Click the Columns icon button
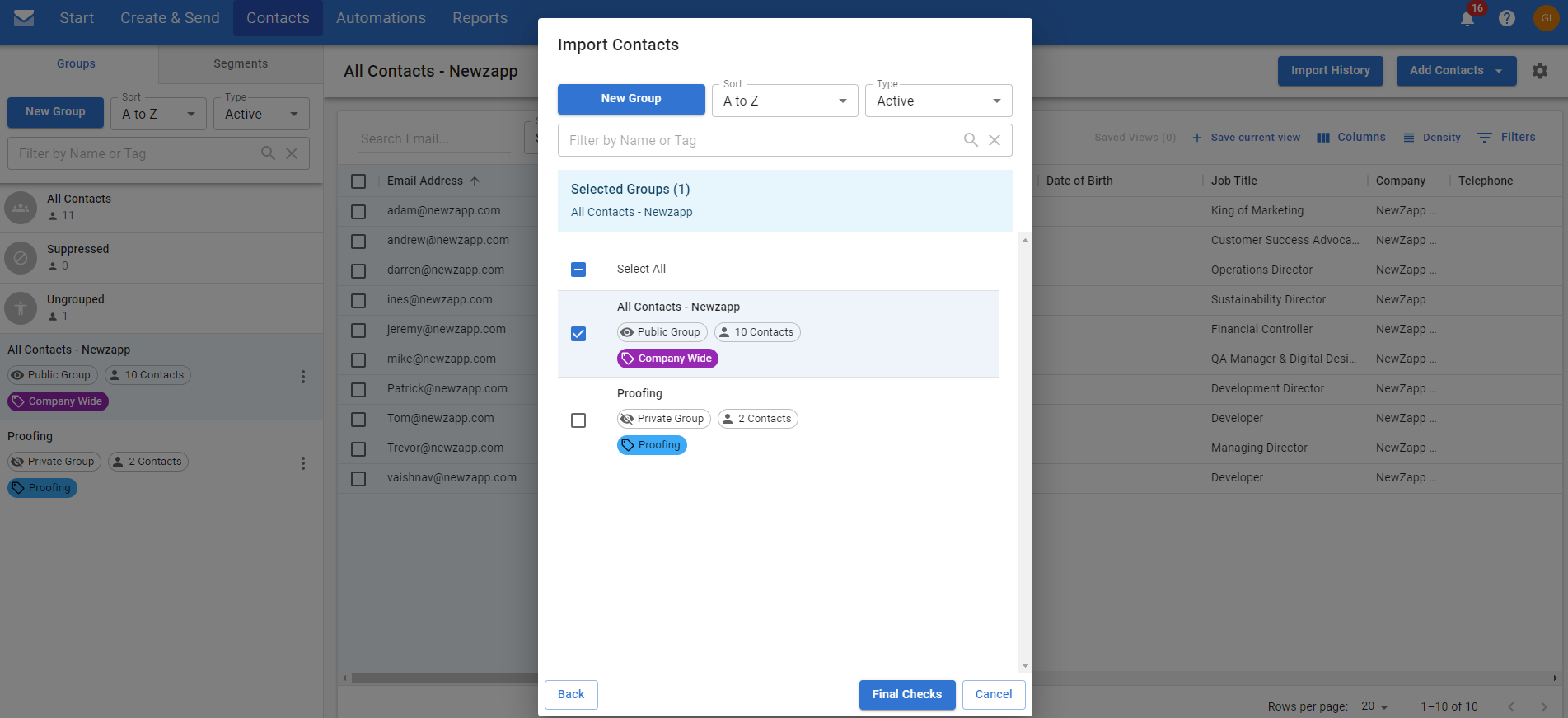This screenshot has height=718, width=1568. click(1351, 138)
